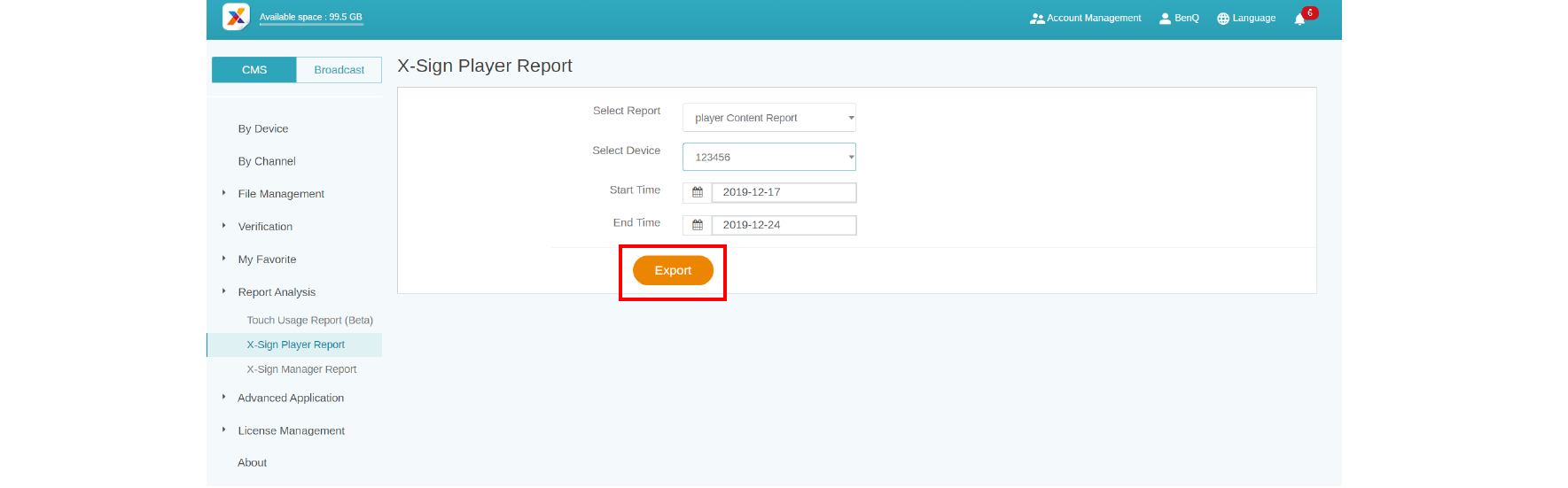
Task: Open Account Management
Action: pyautogui.click(x=1086, y=19)
